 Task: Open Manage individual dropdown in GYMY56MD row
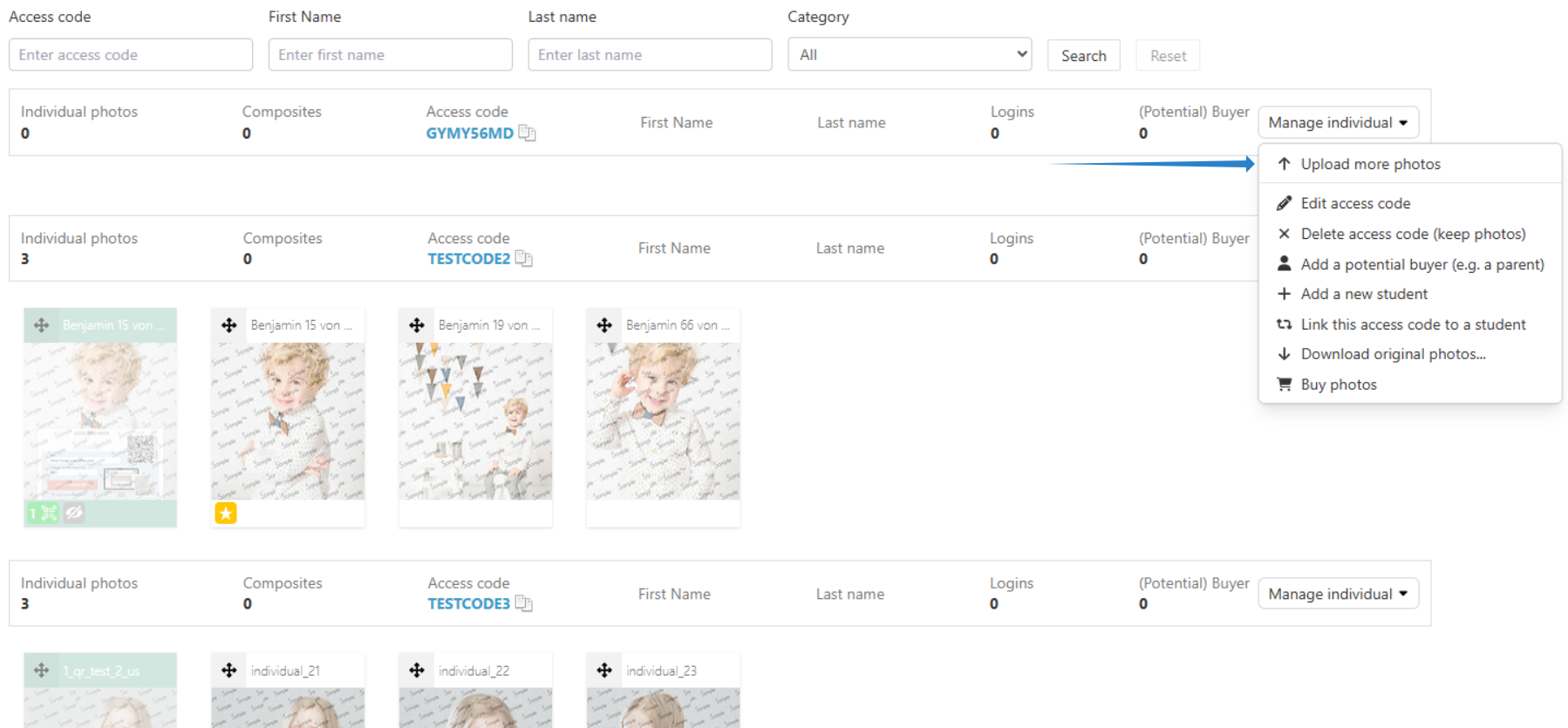click(x=1338, y=122)
